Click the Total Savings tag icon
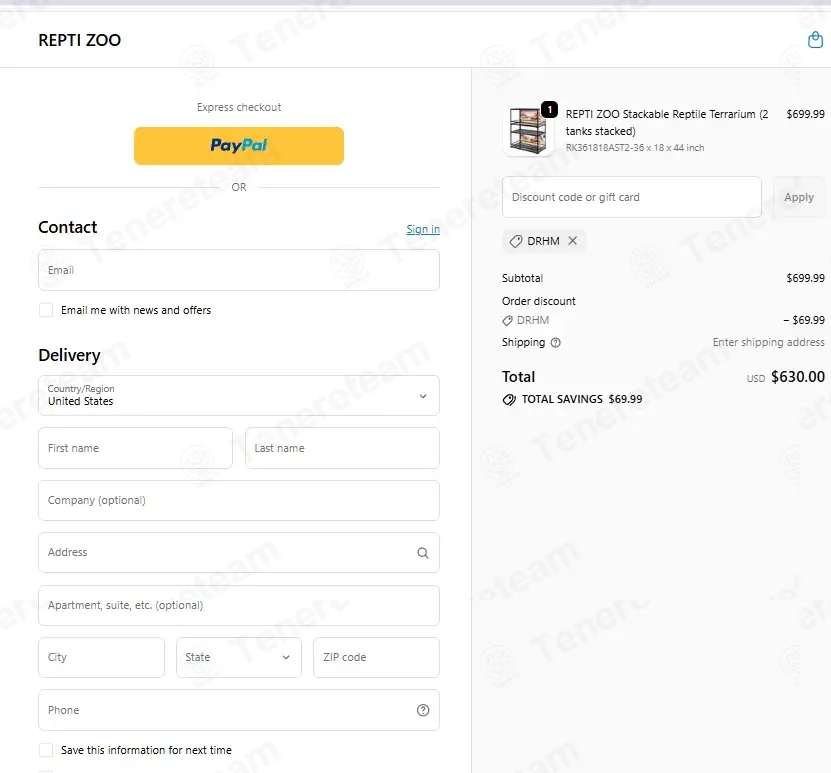This screenshot has height=773, width=831. [x=509, y=399]
